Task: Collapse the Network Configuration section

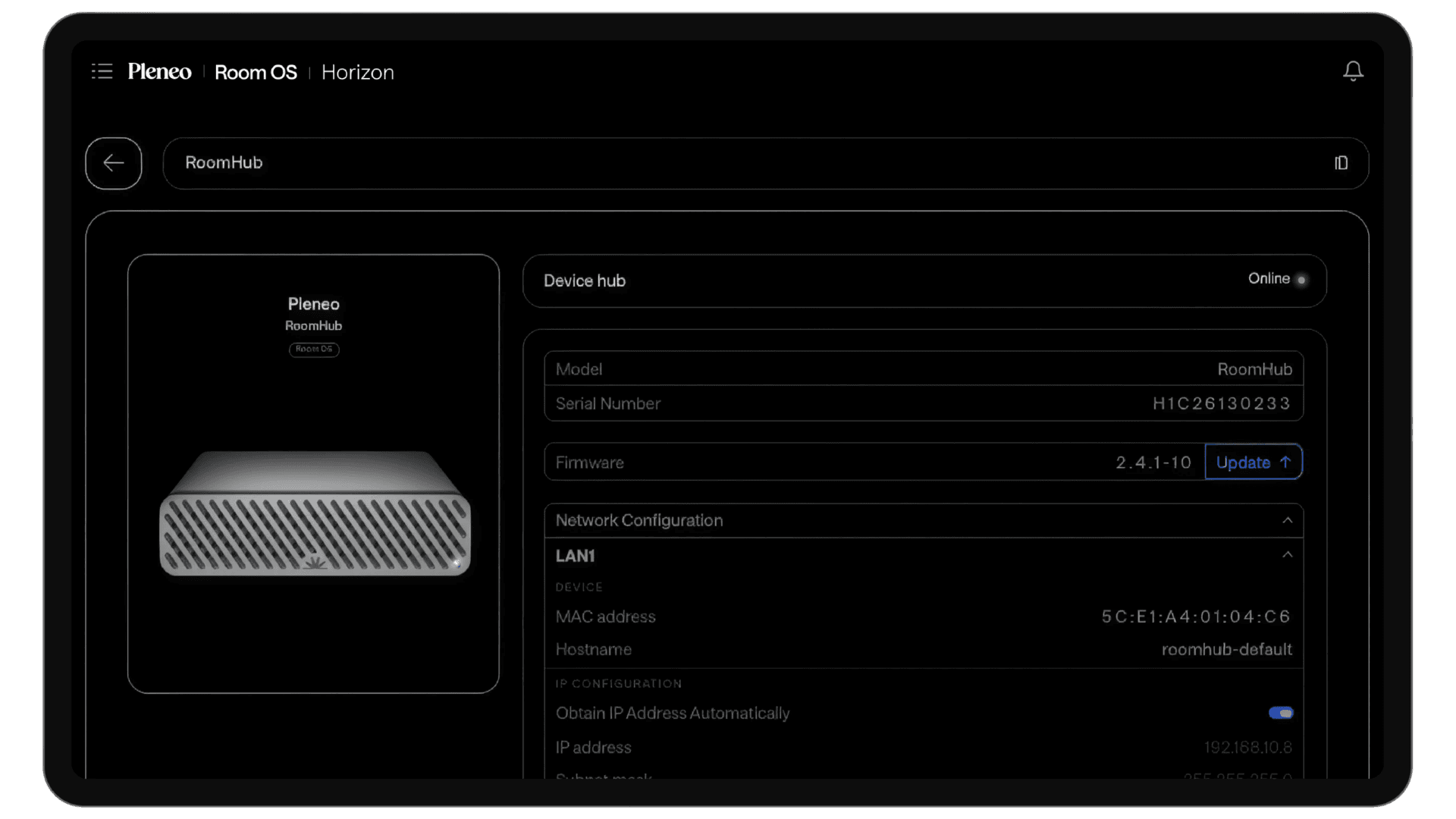Action: (1287, 520)
